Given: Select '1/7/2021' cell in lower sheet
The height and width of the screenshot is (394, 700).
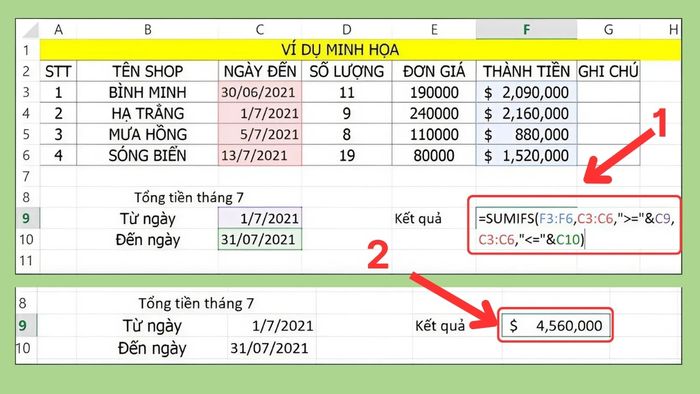Looking at the screenshot, I should point(272,326).
